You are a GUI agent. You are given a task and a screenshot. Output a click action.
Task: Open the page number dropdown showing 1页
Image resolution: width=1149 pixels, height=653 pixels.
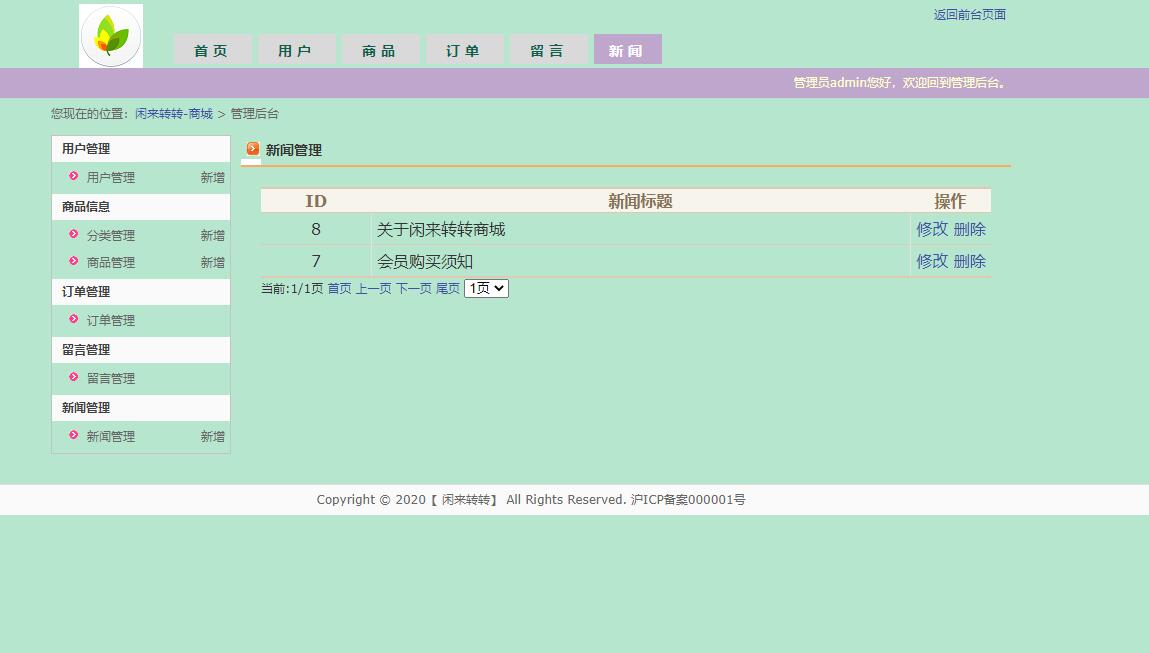tap(485, 288)
